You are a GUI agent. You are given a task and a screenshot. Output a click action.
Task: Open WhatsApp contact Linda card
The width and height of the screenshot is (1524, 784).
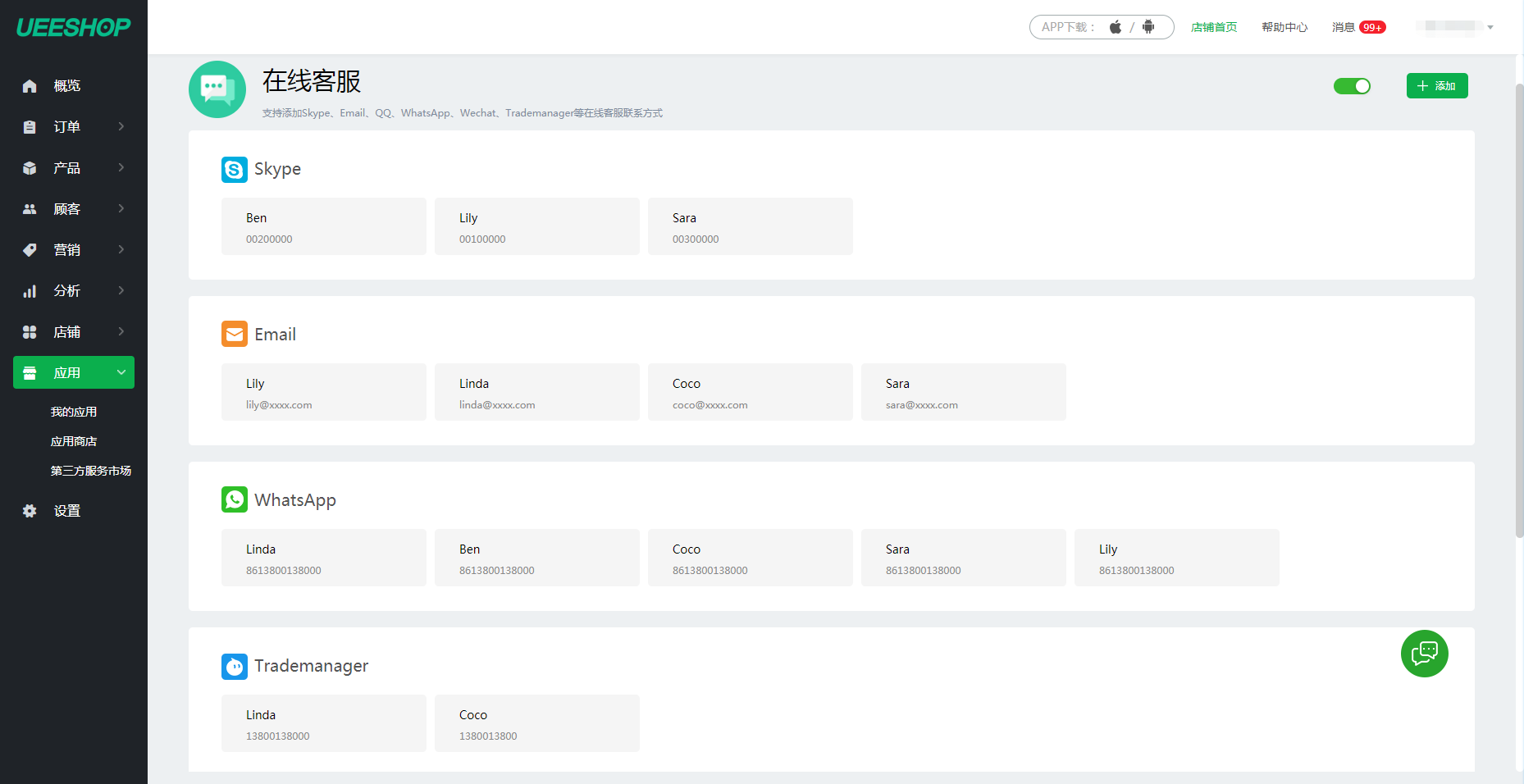pyautogui.click(x=324, y=558)
